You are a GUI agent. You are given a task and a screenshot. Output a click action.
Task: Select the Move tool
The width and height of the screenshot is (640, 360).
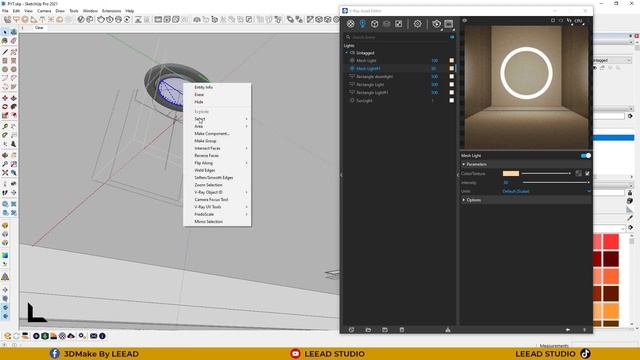[5, 98]
